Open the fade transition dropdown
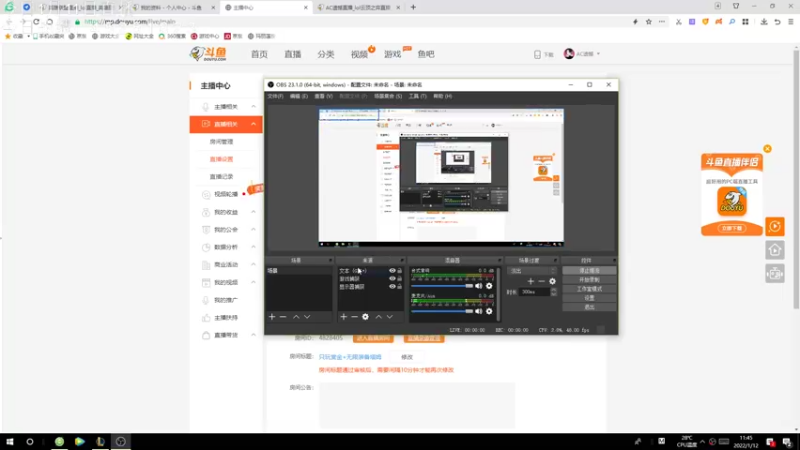Viewport: 800px width, 450px height. [x=532, y=271]
